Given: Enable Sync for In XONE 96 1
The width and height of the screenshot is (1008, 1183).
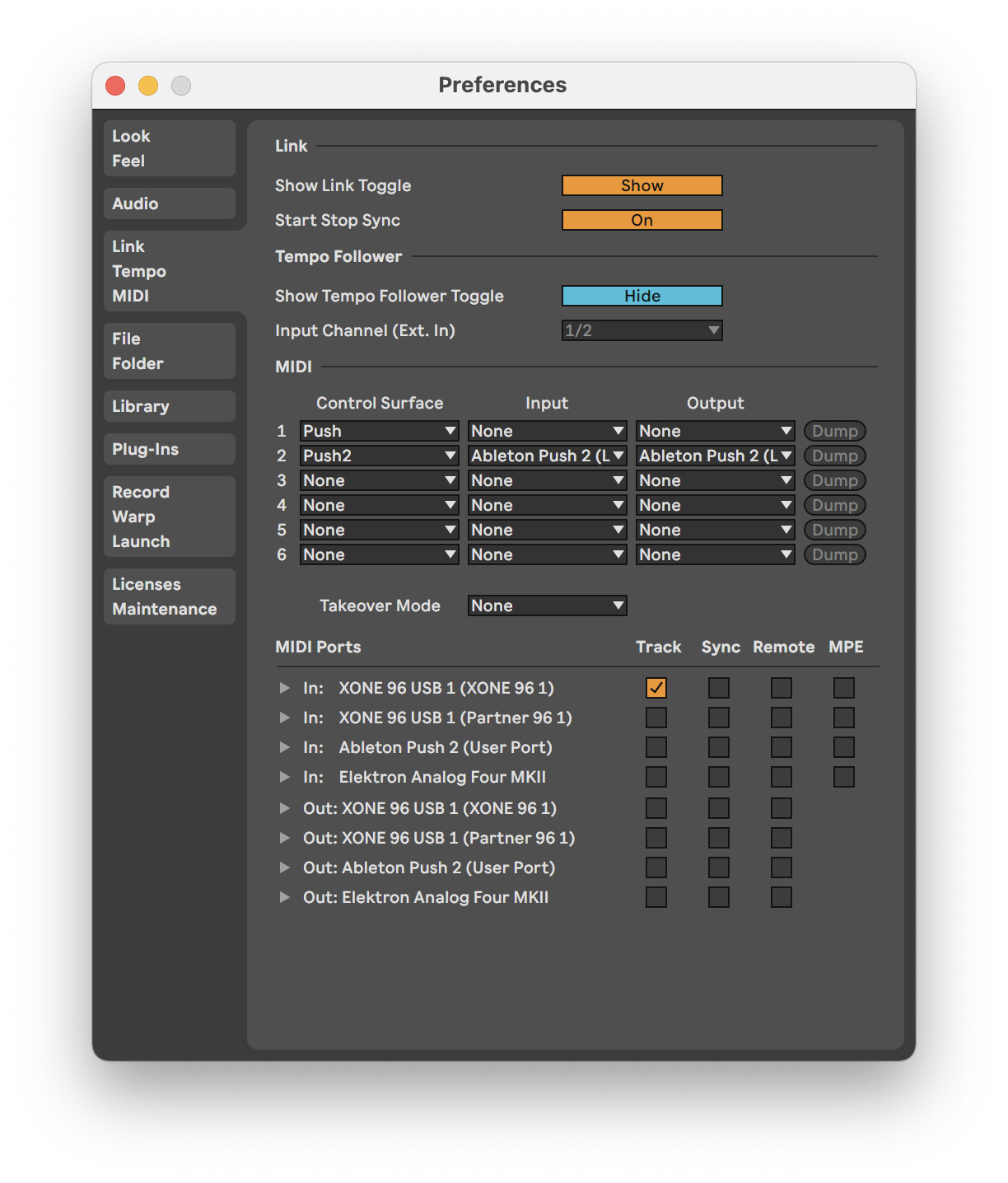Looking at the screenshot, I should 719,688.
